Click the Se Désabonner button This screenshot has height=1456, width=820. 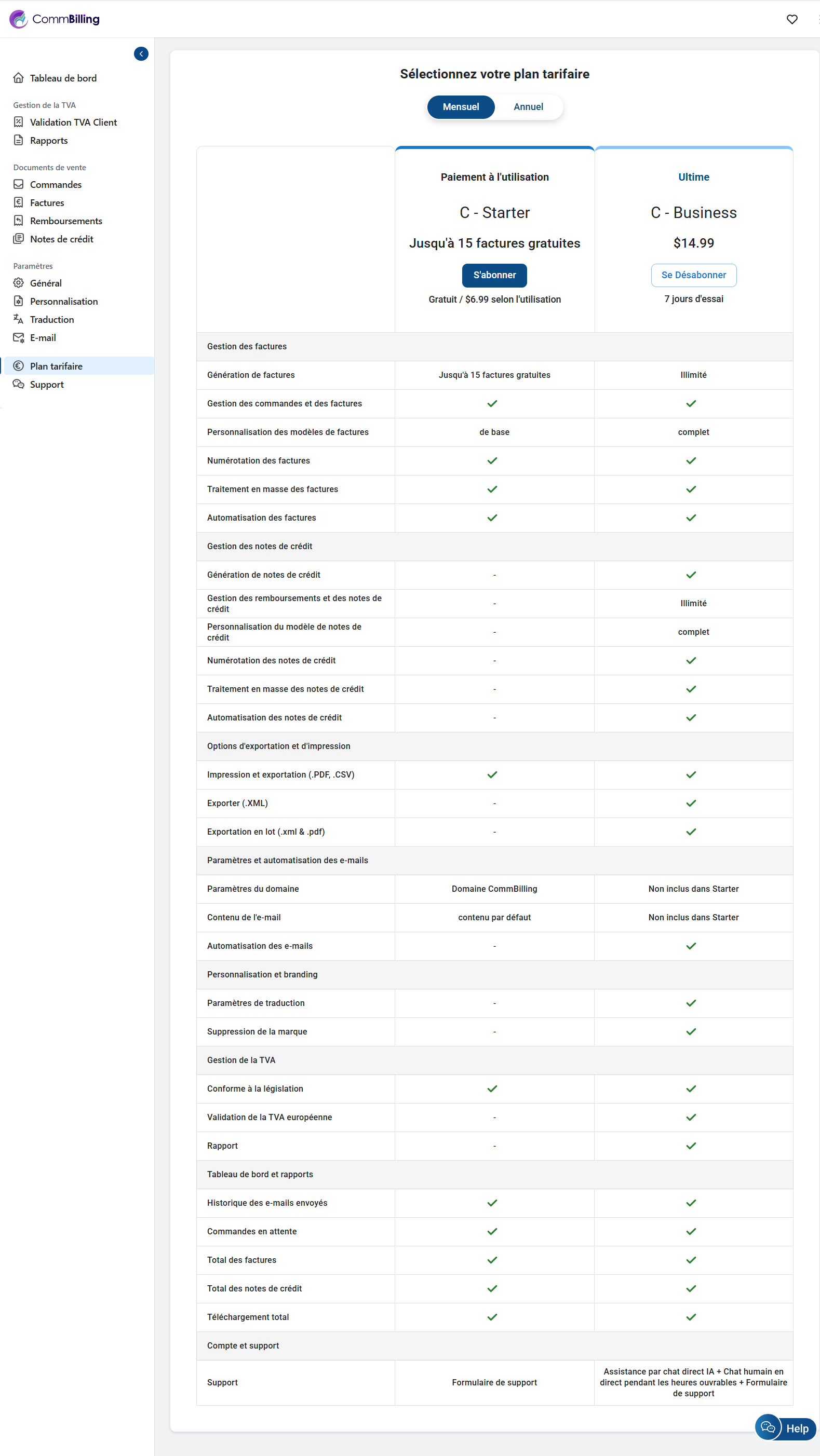(x=693, y=275)
